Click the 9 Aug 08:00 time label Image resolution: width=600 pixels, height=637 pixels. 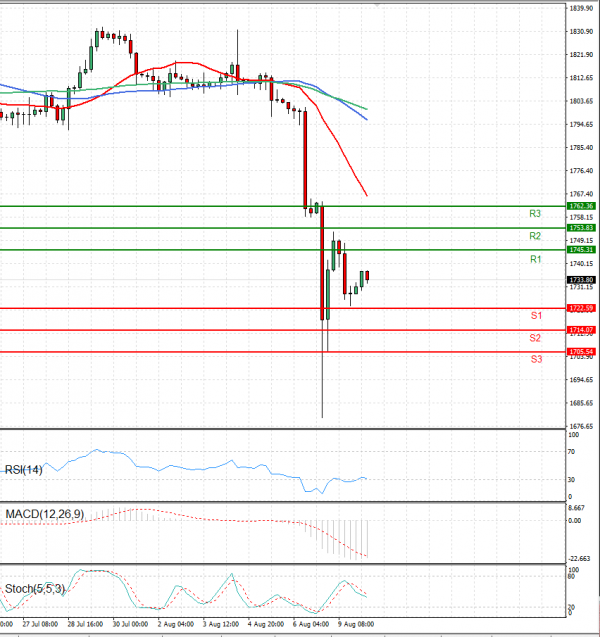(x=356, y=624)
